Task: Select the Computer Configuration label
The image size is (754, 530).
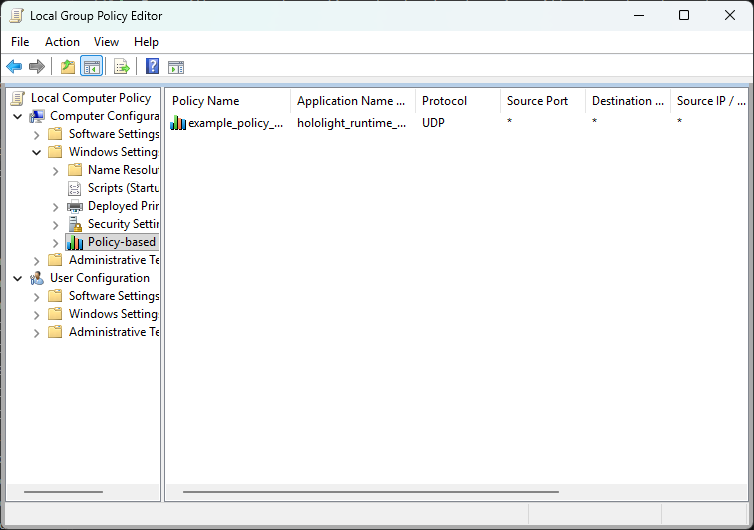Action: point(104,116)
